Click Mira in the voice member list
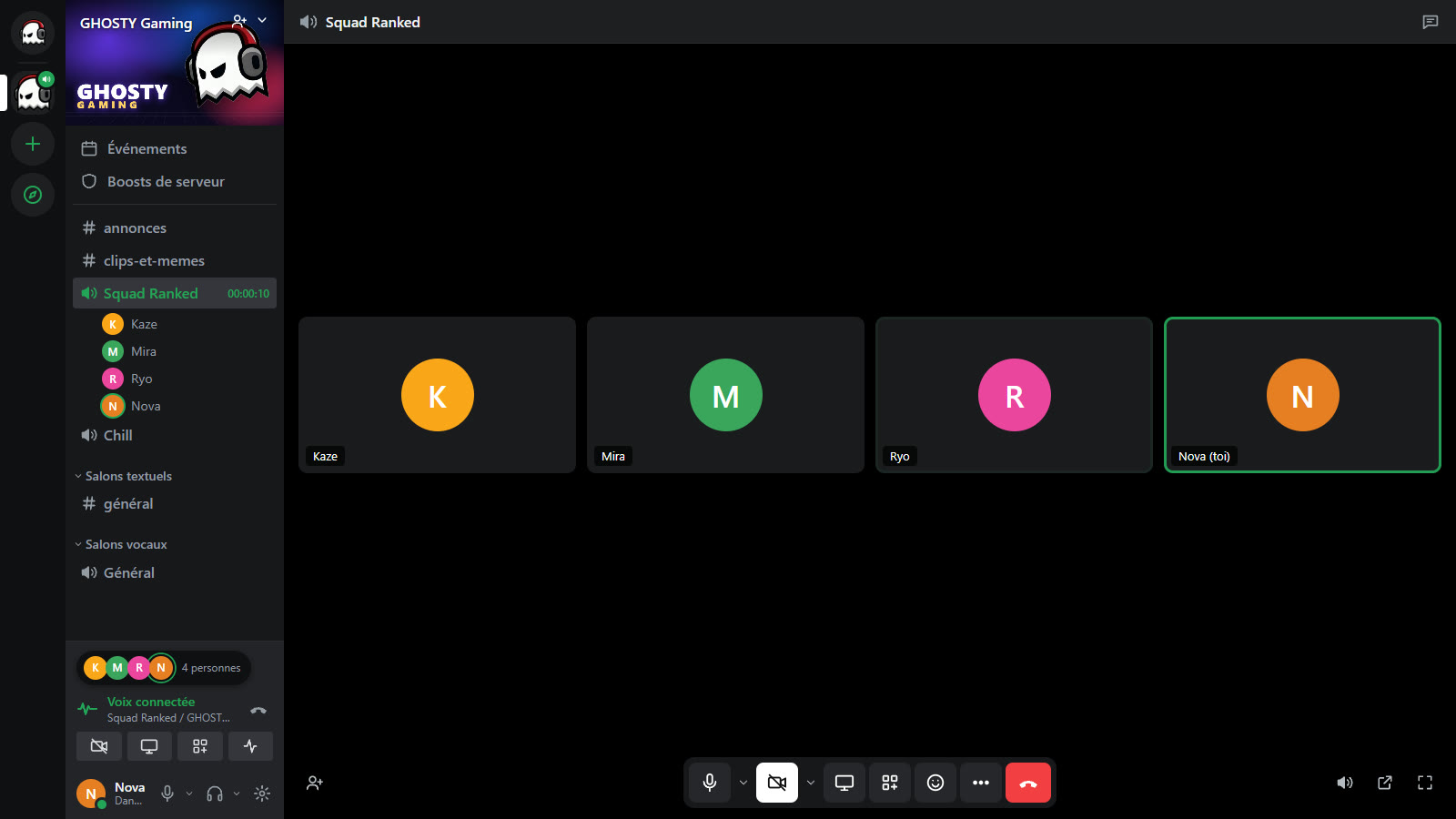1456x819 pixels. pyautogui.click(x=186, y=351)
